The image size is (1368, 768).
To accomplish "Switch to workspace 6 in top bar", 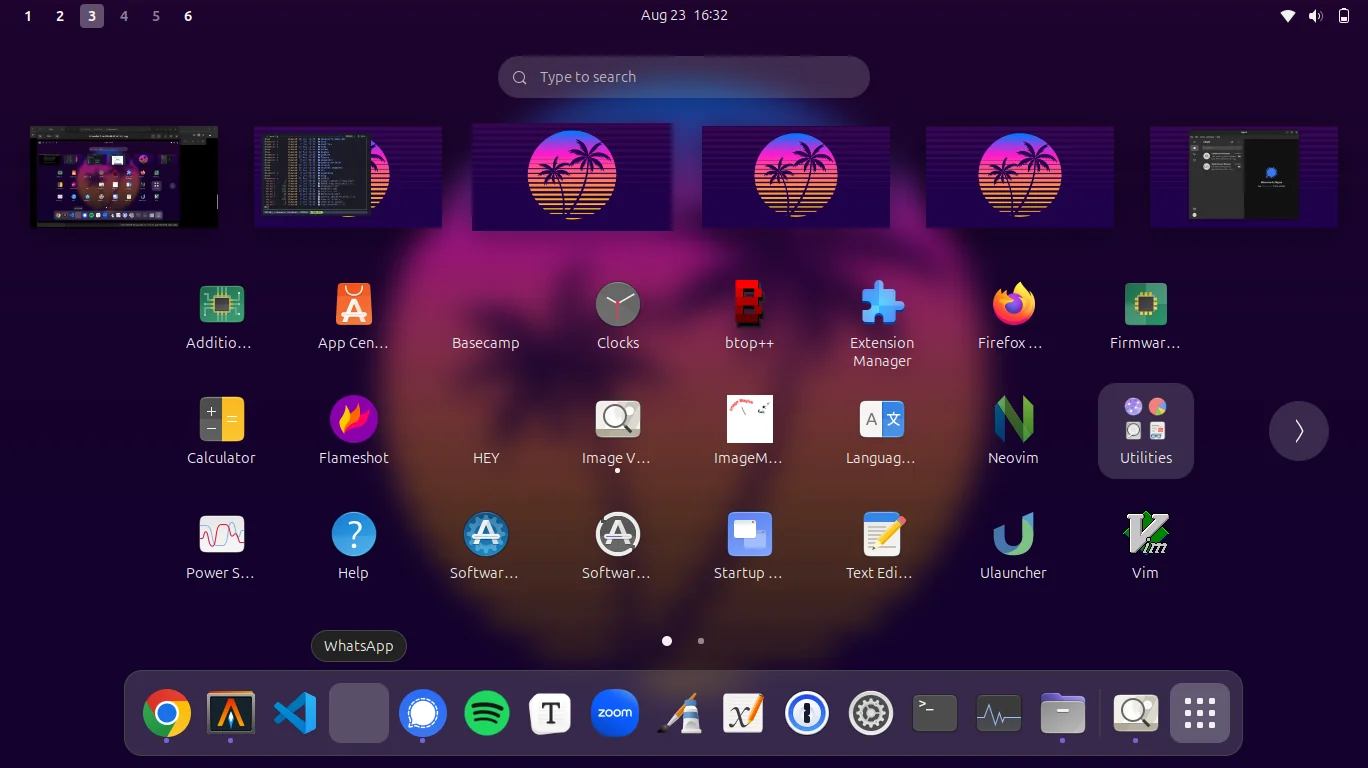I will (188, 16).
